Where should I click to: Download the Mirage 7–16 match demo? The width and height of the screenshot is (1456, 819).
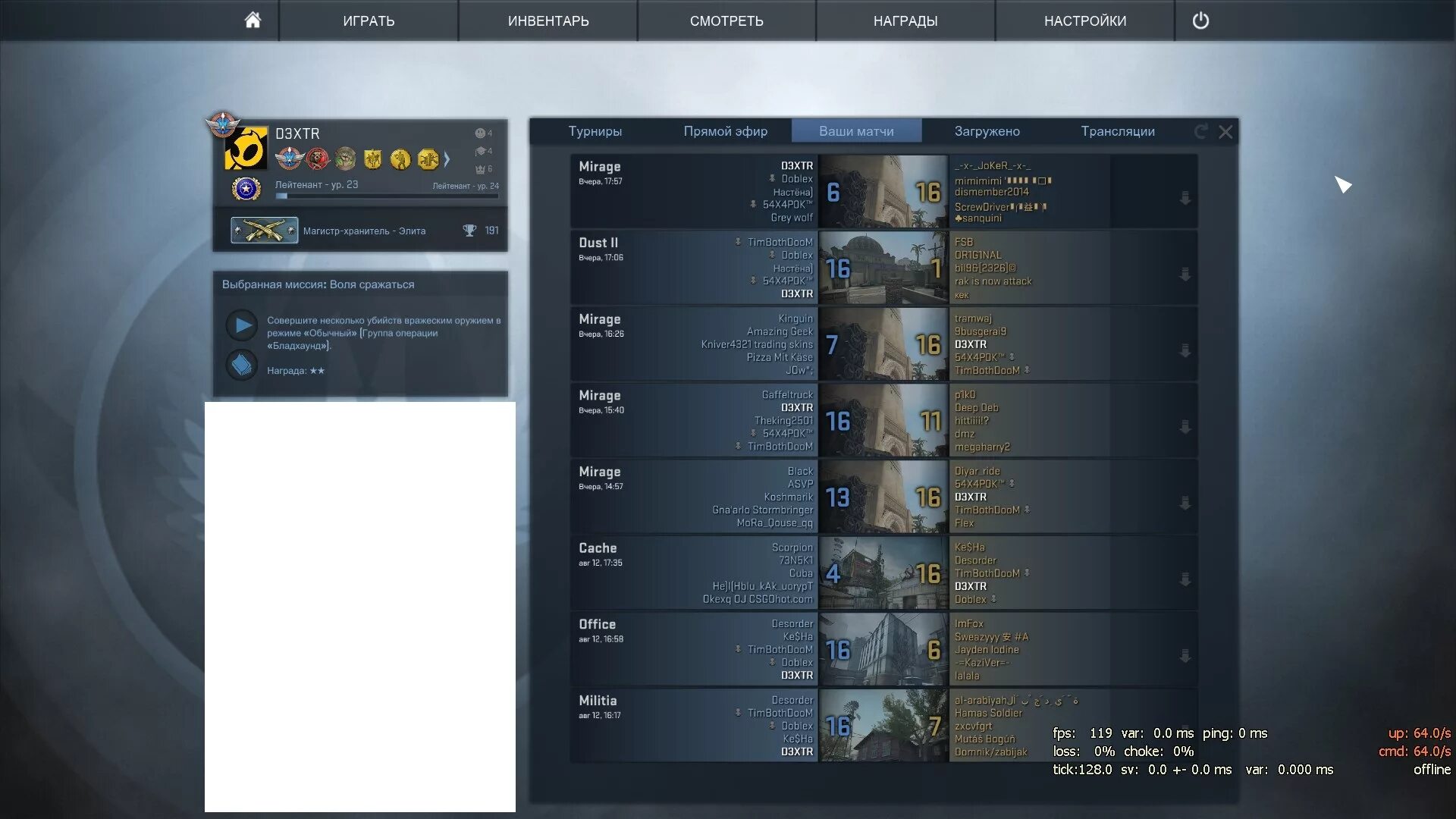(1185, 351)
